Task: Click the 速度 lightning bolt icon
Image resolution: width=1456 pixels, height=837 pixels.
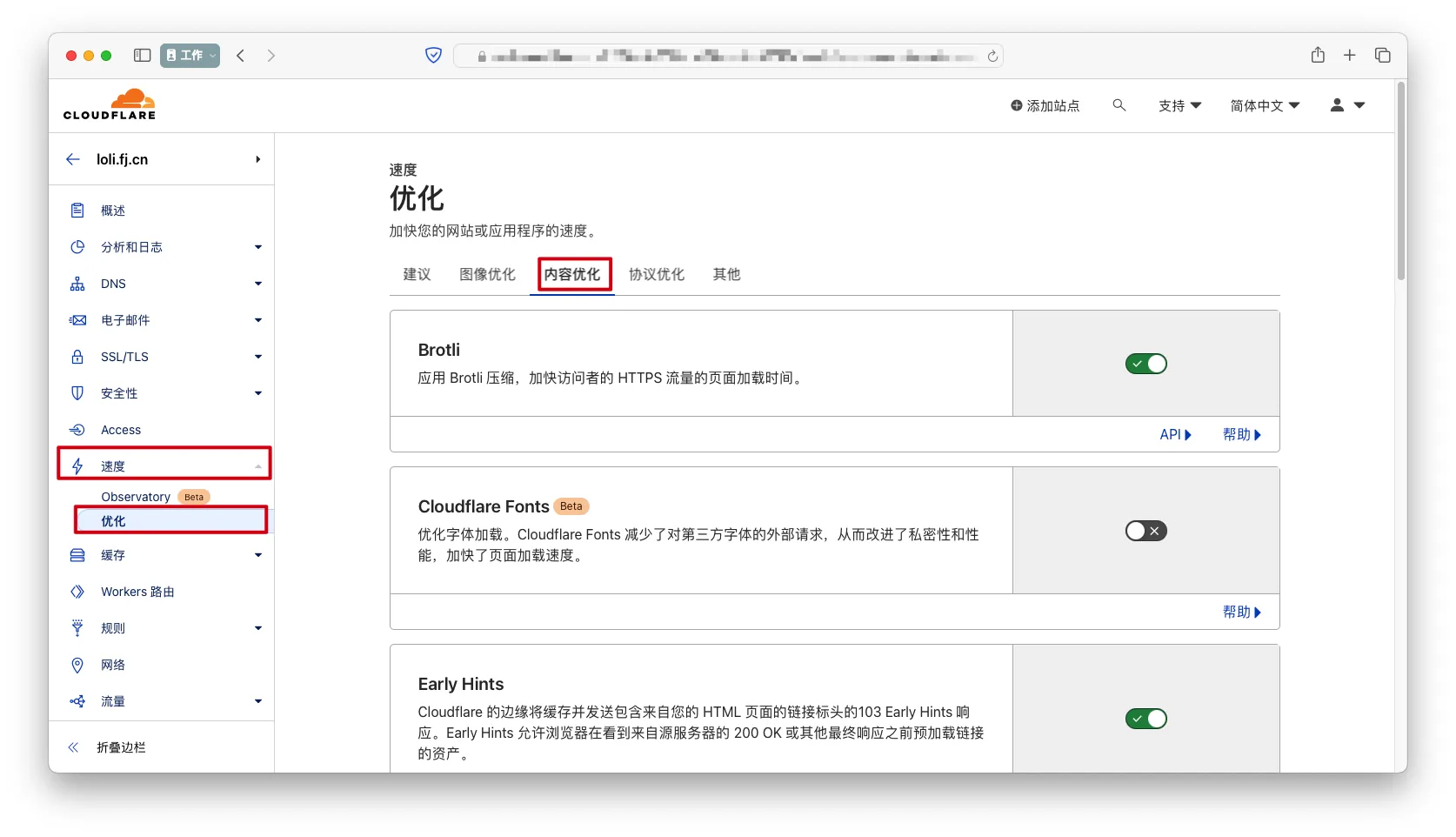Action: [77, 466]
